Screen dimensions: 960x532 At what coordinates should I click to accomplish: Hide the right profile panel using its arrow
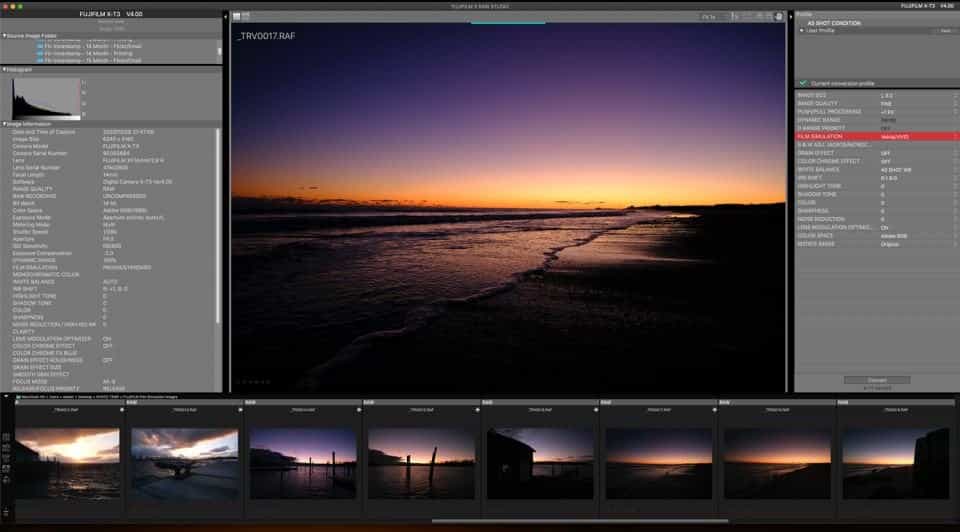(790, 17)
